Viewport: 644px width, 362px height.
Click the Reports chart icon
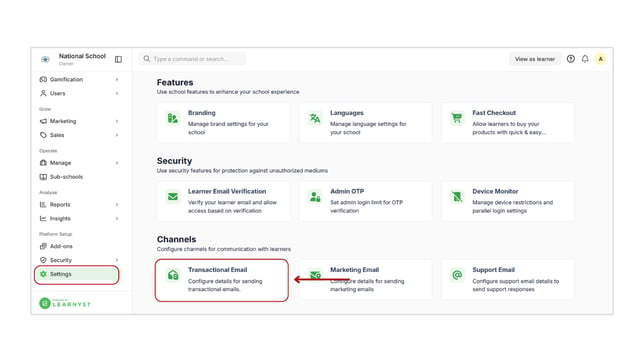coord(43,205)
